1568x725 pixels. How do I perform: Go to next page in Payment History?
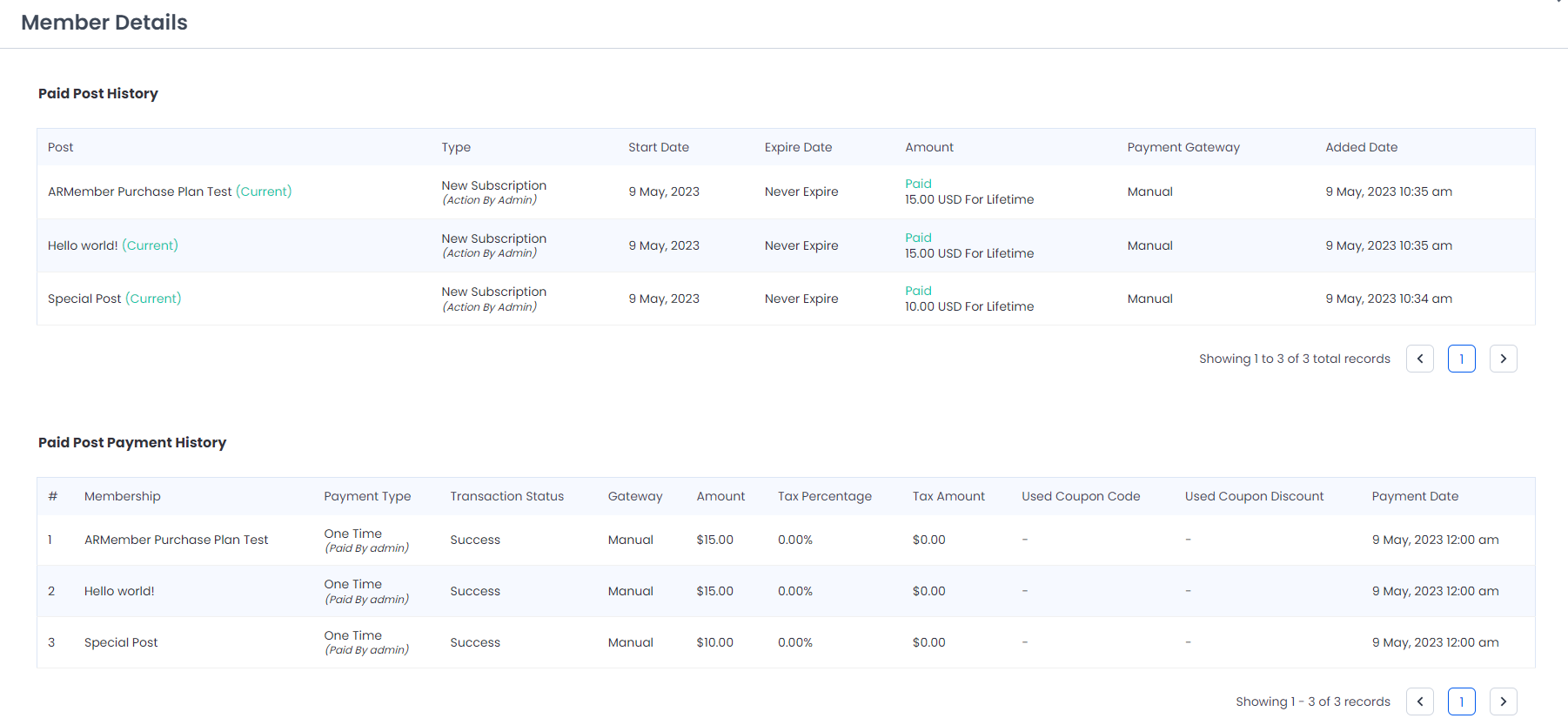[1504, 702]
